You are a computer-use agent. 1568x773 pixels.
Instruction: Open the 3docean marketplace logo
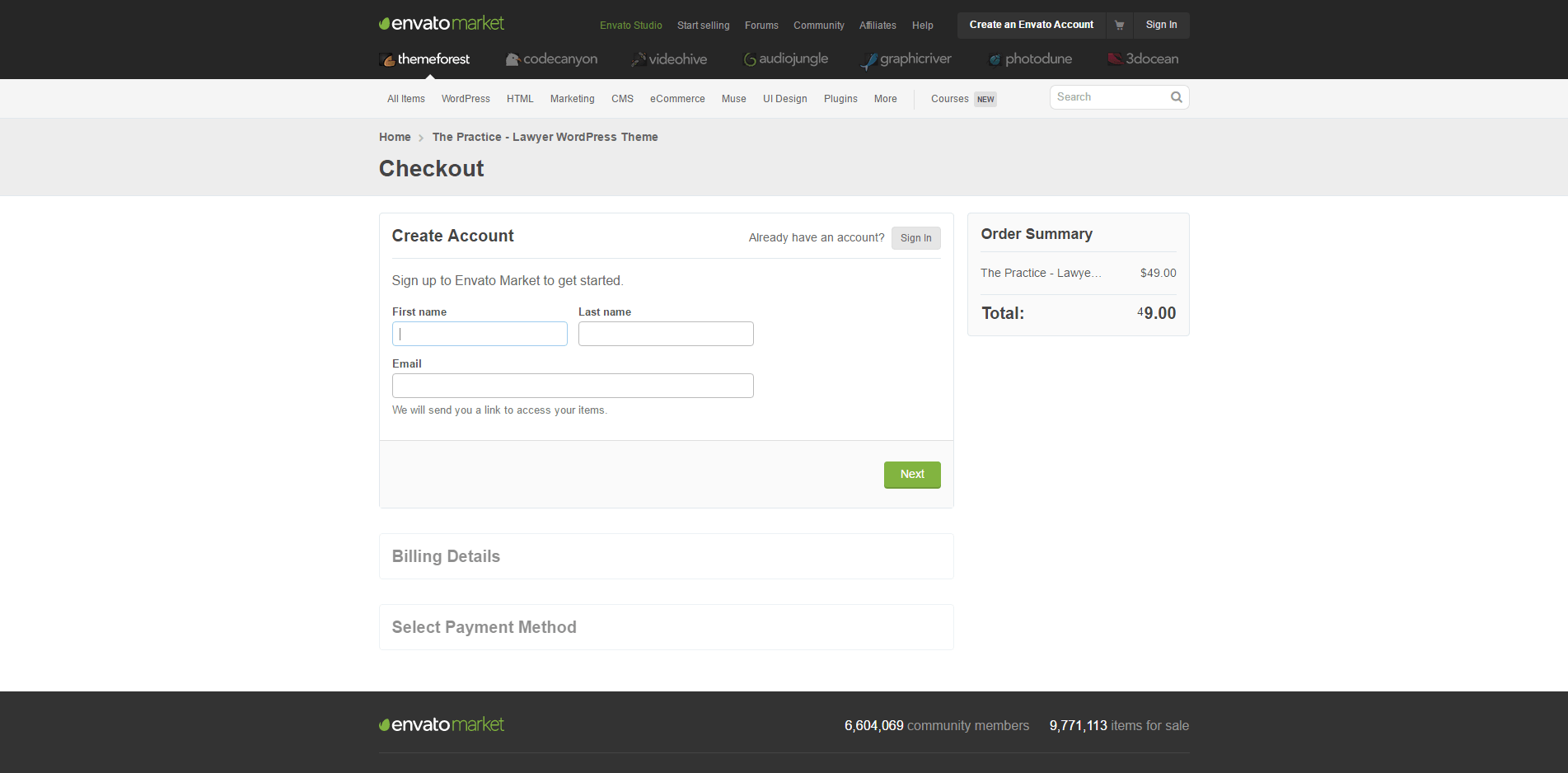coord(1143,59)
